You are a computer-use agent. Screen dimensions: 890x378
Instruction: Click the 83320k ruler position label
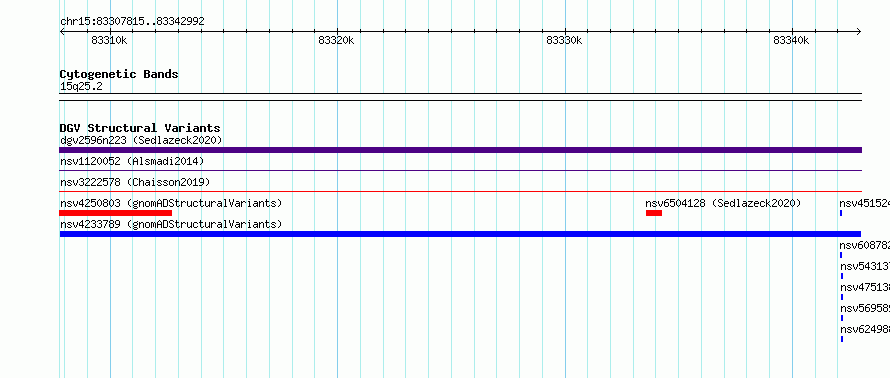tap(336, 40)
